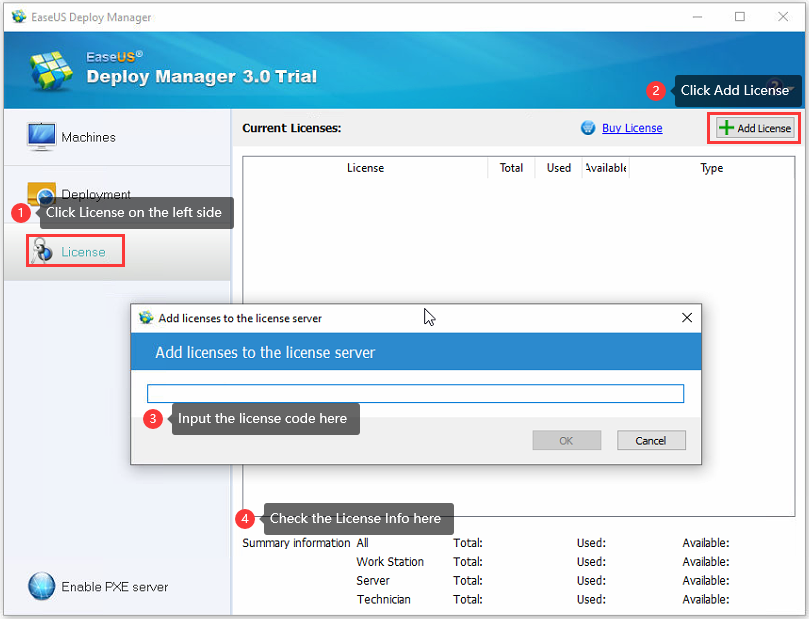This screenshot has width=809, height=619.
Task: Minimize the Deploy Manager window
Action: (697, 17)
